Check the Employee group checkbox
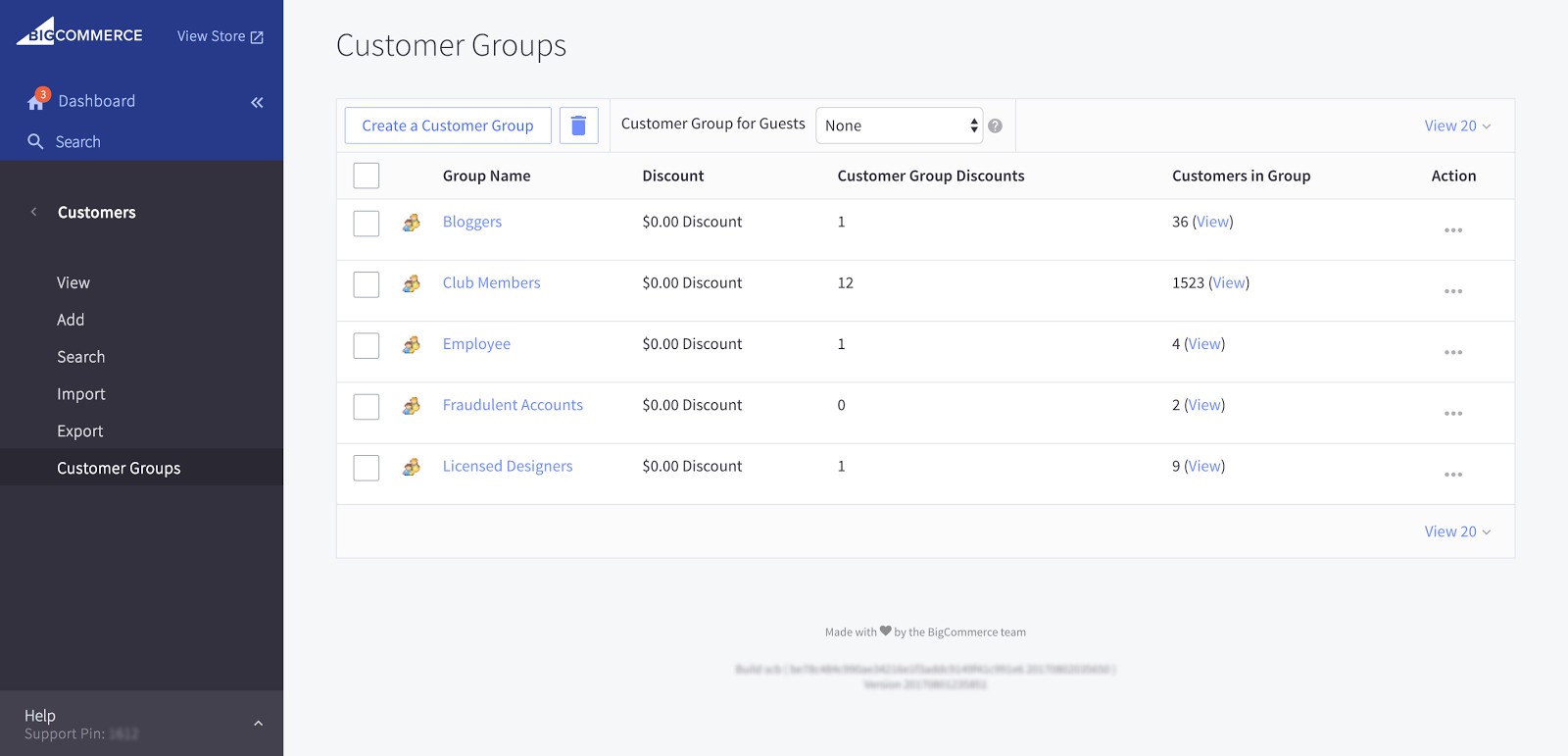 [x=367, y=345]
